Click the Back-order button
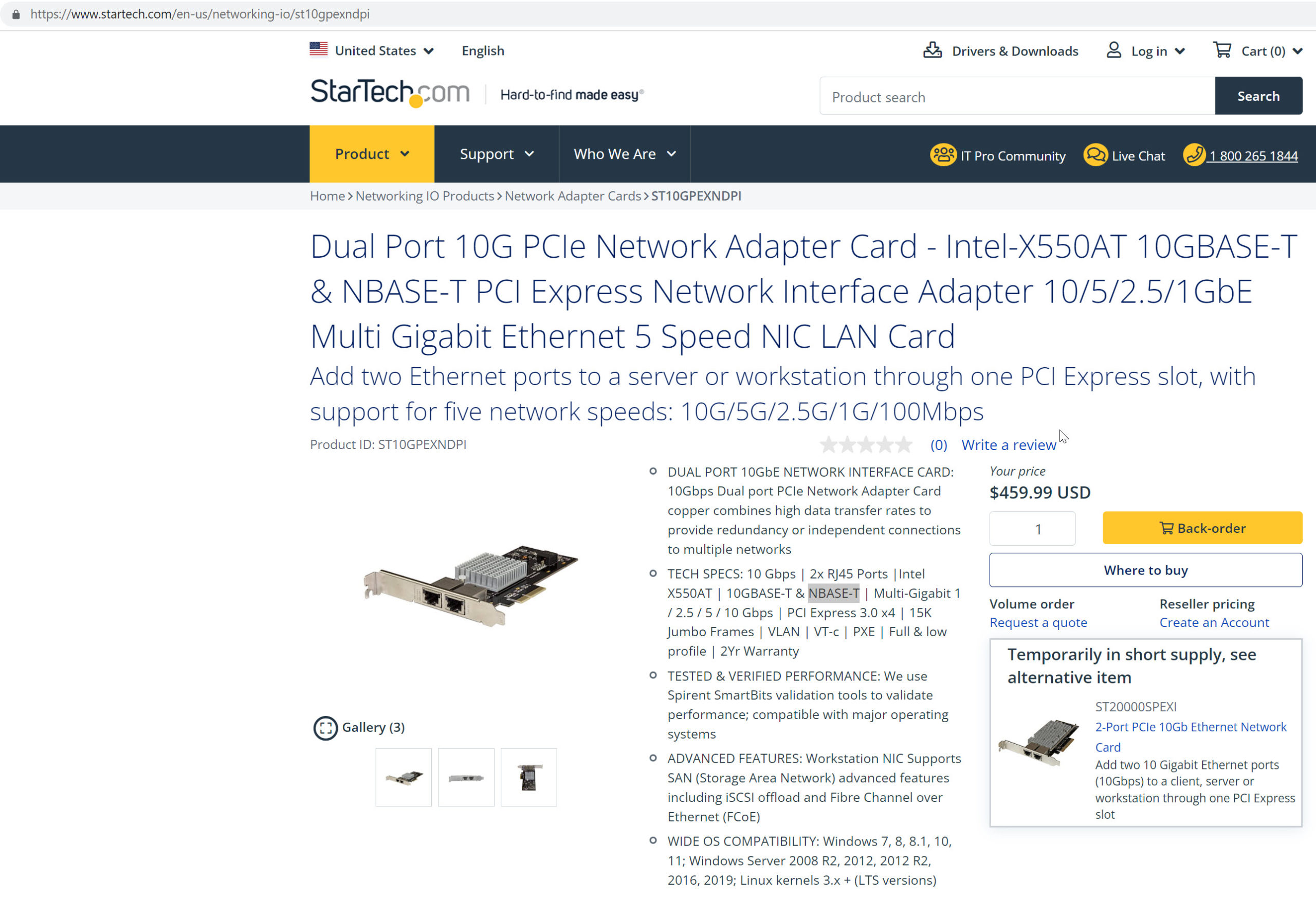Image resolution: width=1316 pixels, height=897 pixels. click(1202, 528)
